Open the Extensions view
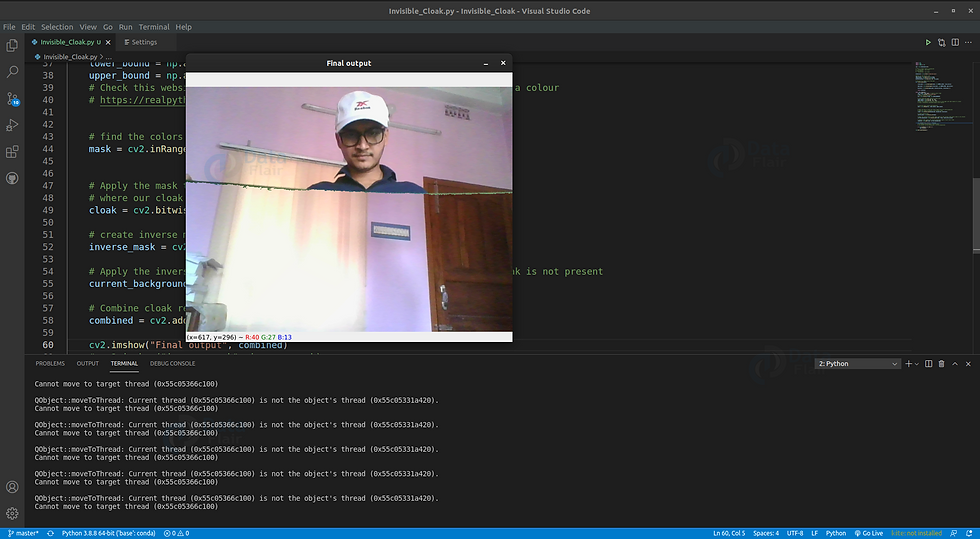The width and height of the screenshot is (980, 539). [12, 152]
